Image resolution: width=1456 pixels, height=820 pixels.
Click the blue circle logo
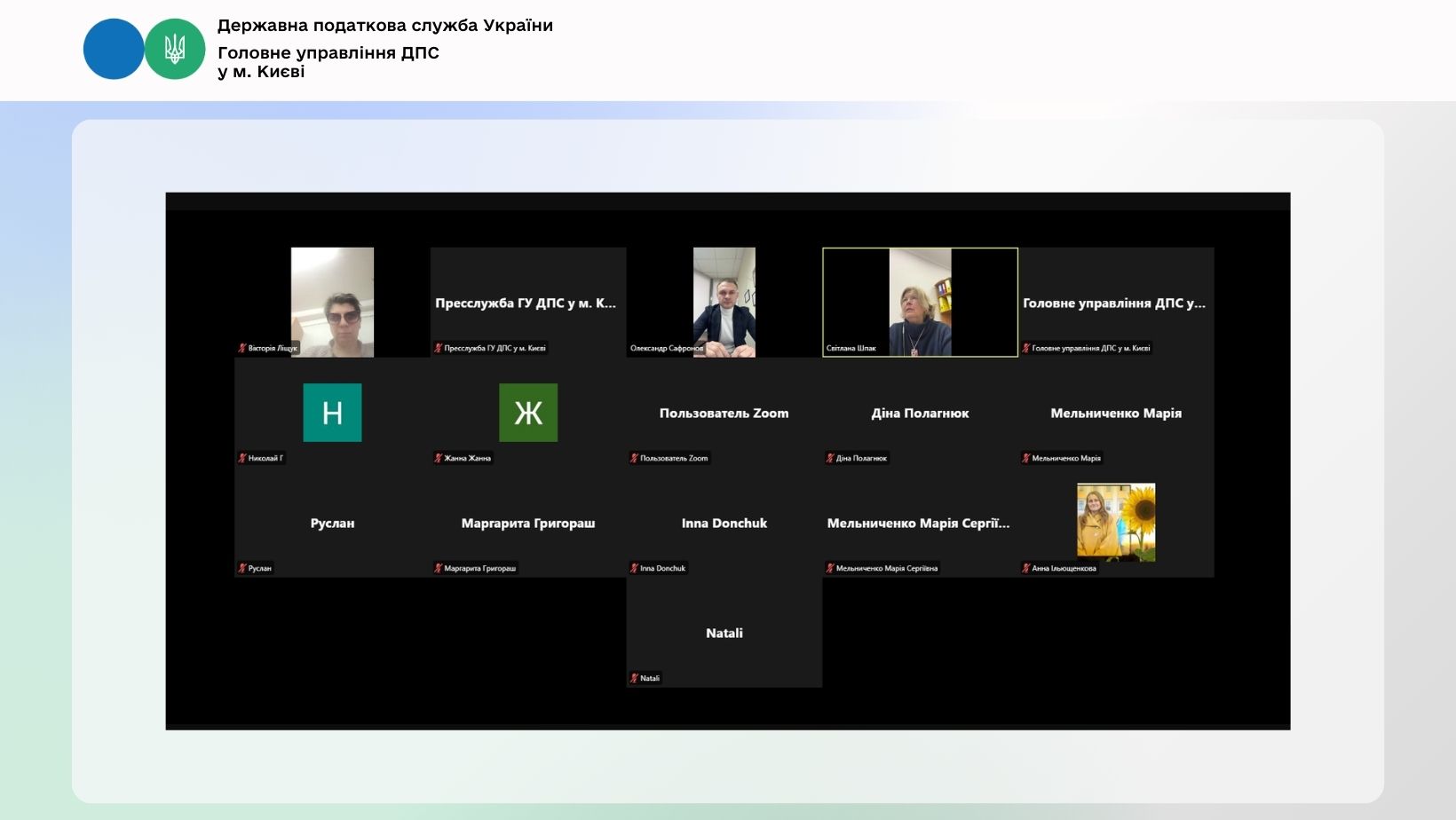pyautogui.click(x=114, y=50)
